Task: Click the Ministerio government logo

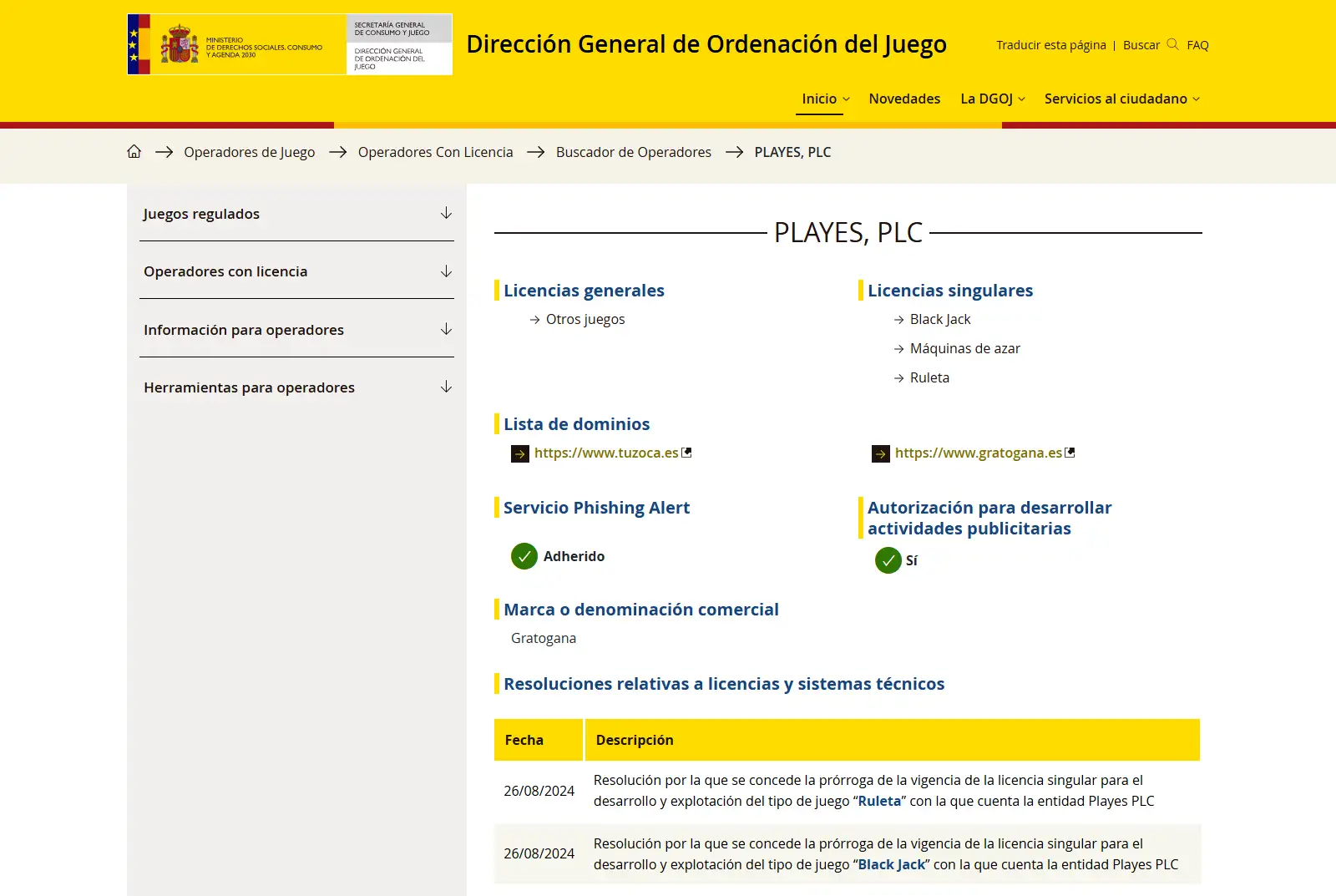Action: [x=290, y=44]
